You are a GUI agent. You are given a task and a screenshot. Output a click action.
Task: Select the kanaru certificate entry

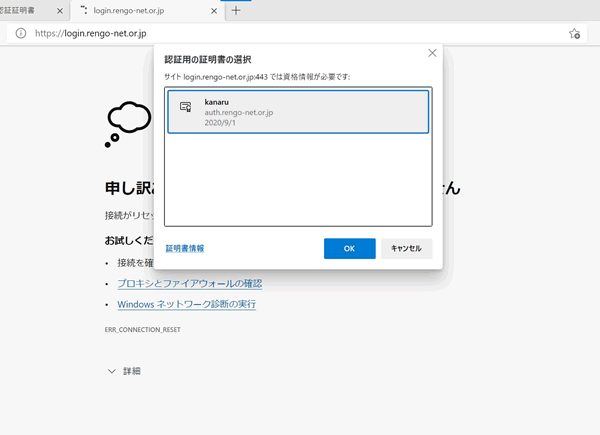(x=298, y=112)
